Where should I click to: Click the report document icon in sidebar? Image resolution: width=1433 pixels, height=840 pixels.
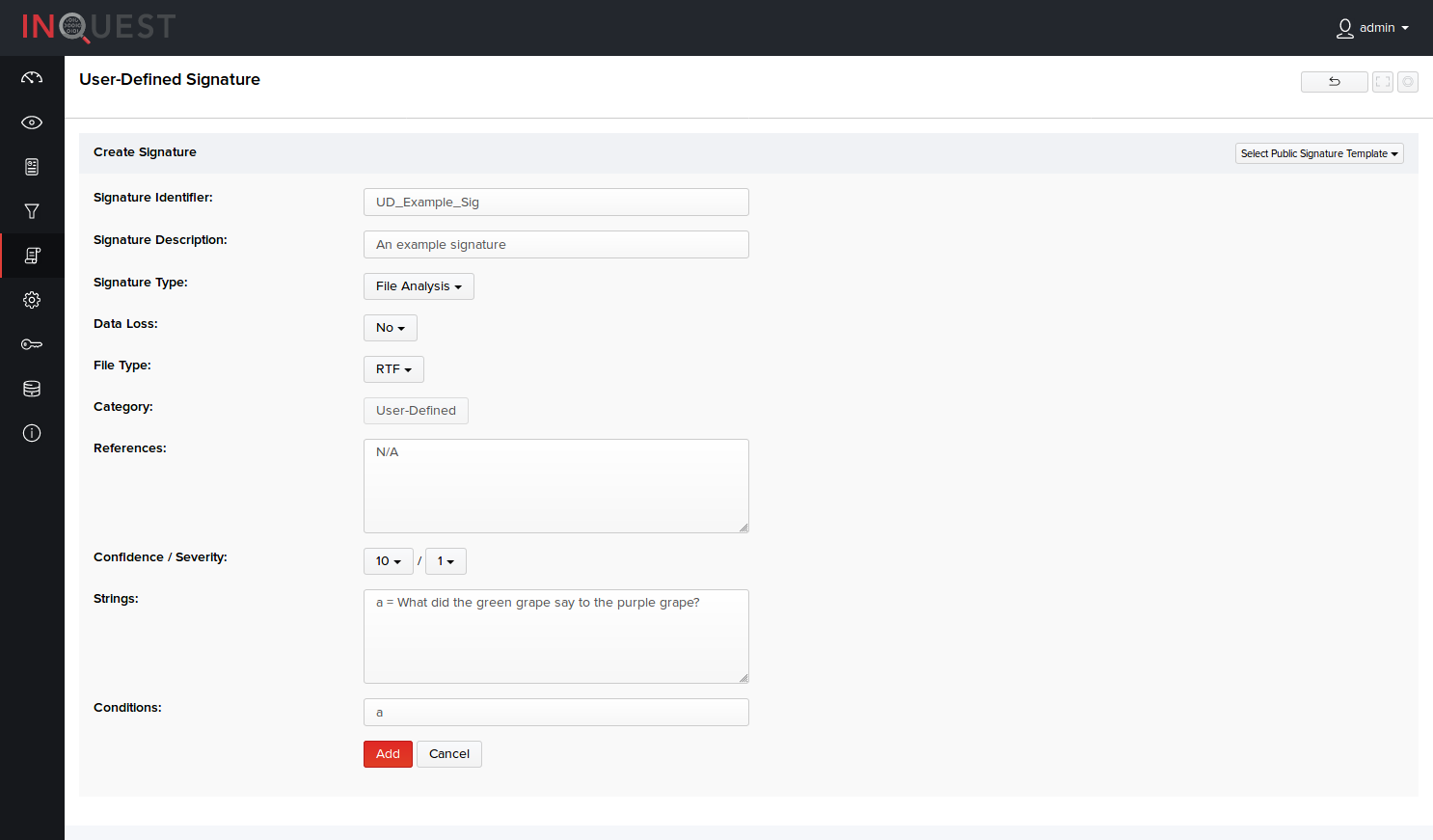point(32,167)
